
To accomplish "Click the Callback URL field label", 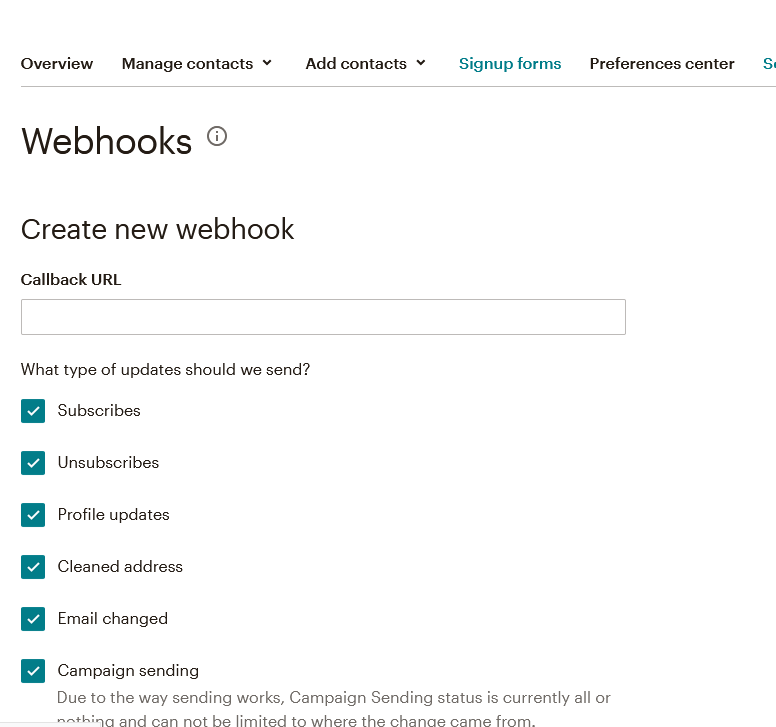I will click(x=71, y=280).
